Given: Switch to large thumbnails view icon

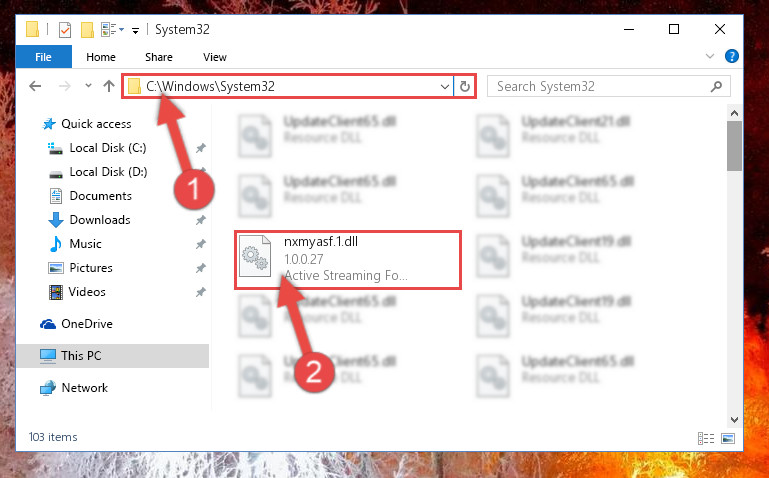Looking at the screenshot, I should (728, 438).
